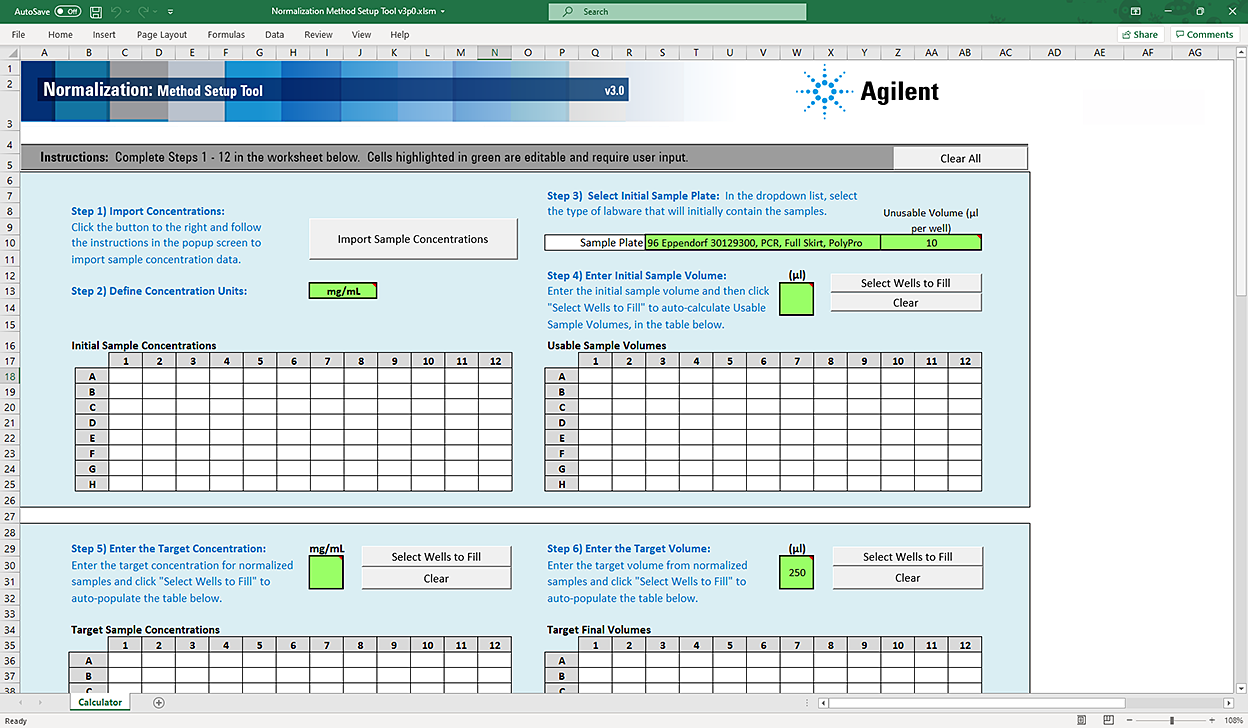This screenshot has height=728, width=1248.
Task: Switch to the Page Layout tab
Action: click(x=162, y=34)
